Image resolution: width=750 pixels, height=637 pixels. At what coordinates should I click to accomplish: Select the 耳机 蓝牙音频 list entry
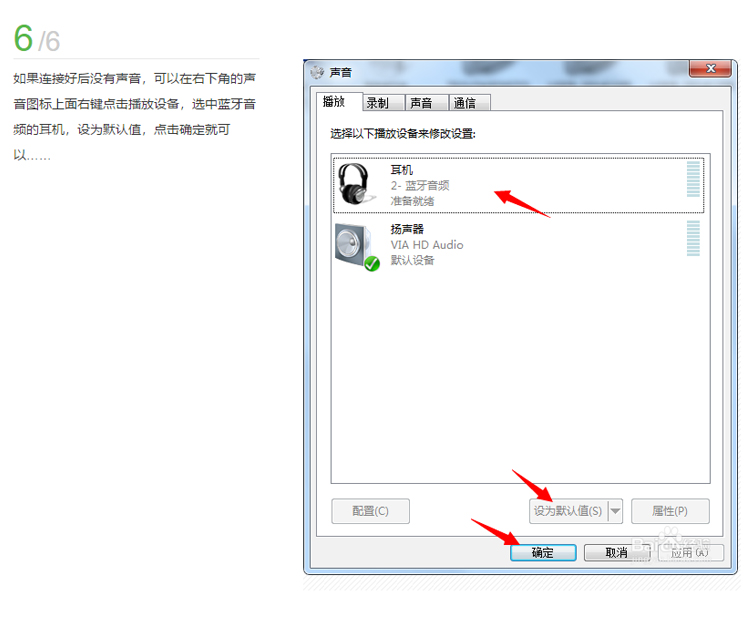(518, 185)
